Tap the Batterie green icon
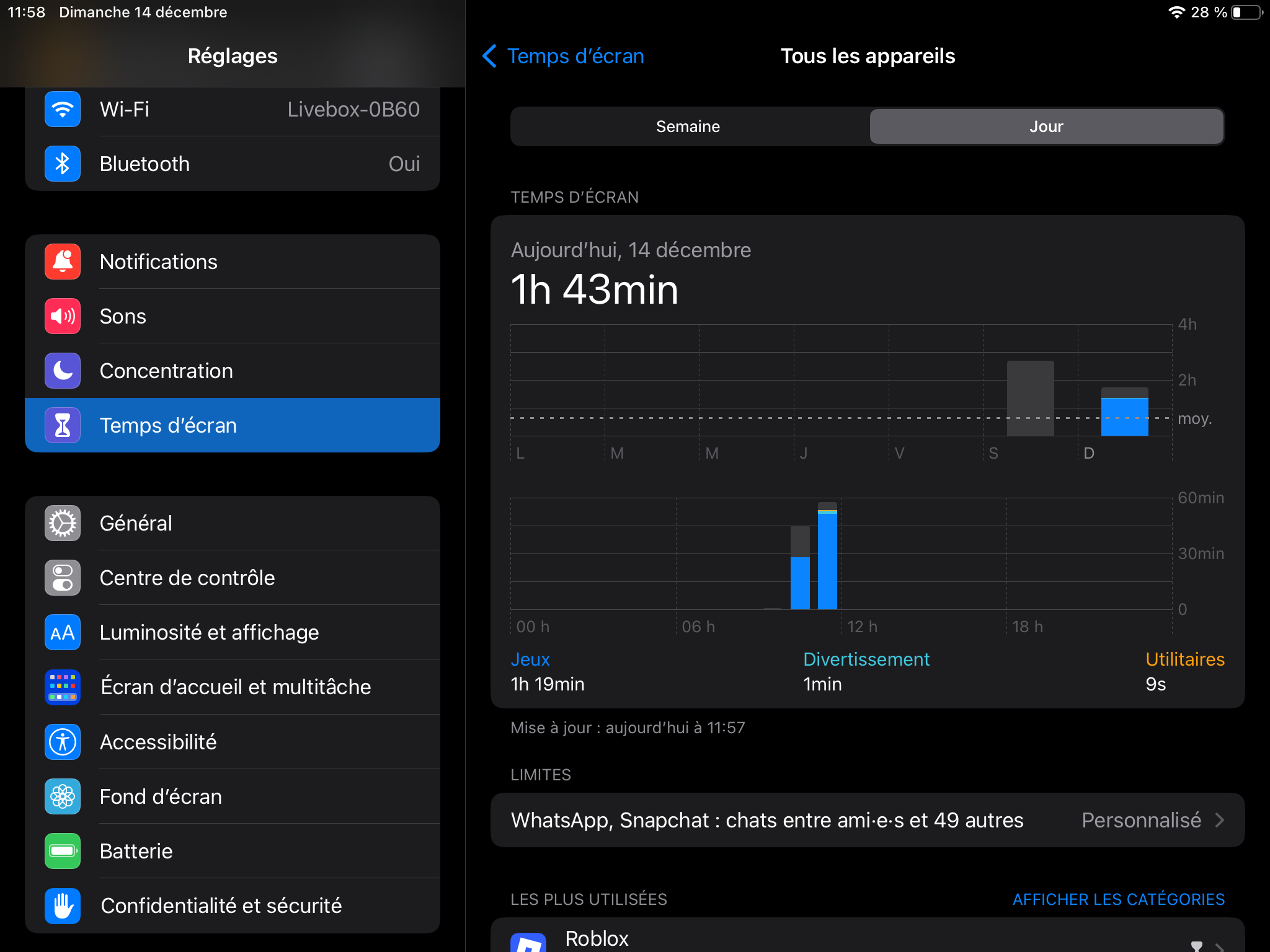 click(63, 851)
